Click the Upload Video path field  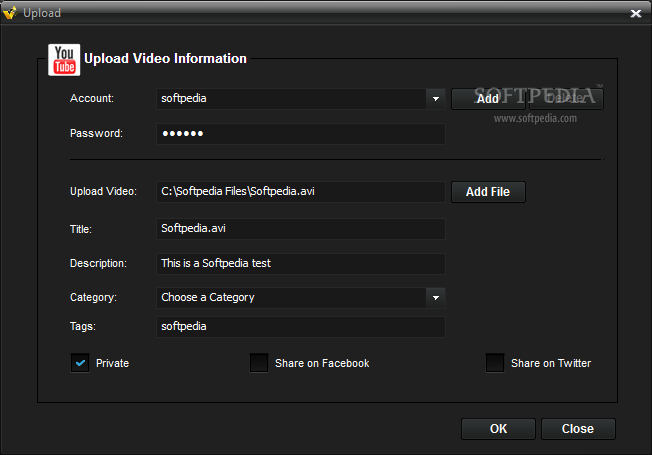tap(301, 192)
